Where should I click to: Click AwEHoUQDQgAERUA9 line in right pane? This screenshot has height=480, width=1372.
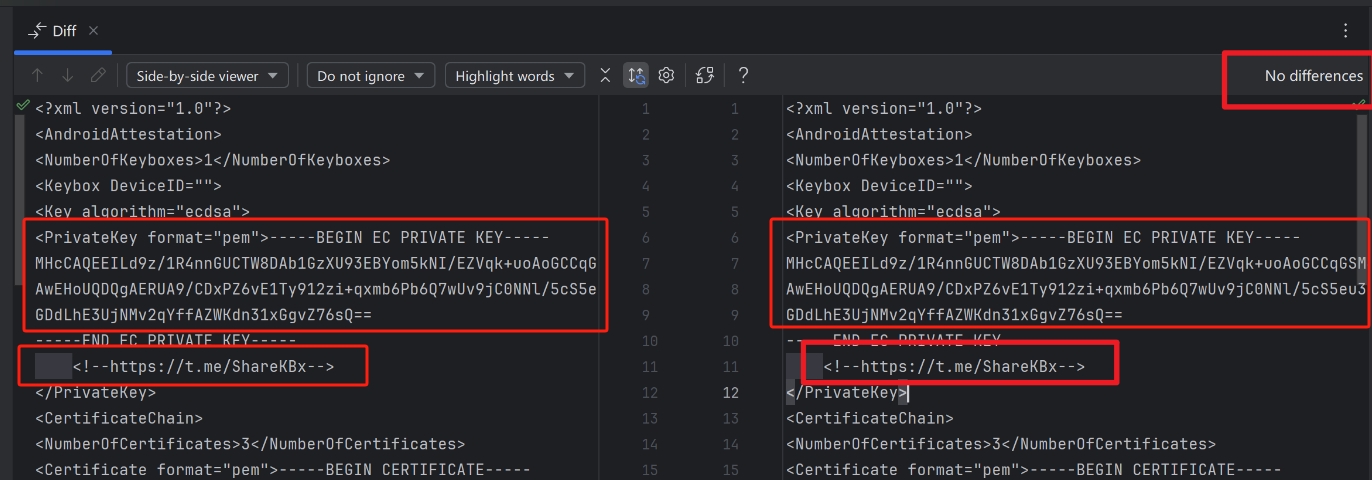click(x=1076, y=290)
